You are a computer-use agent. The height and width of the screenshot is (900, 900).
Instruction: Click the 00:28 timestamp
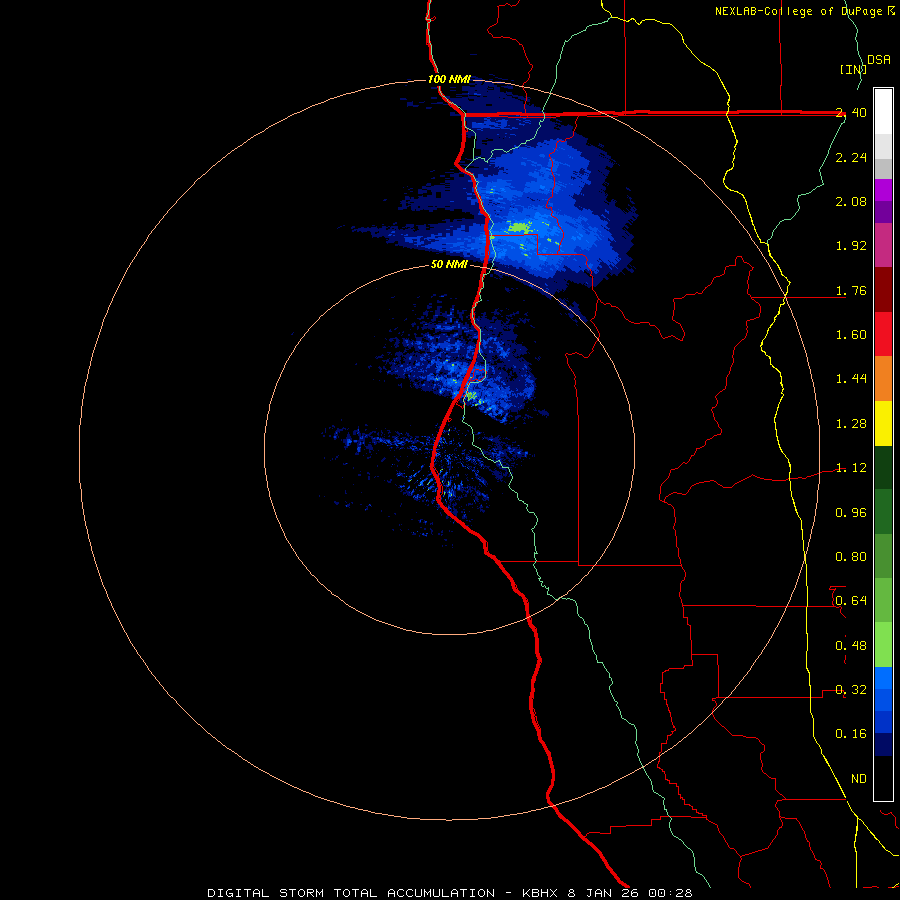click(x=670, y=893)
